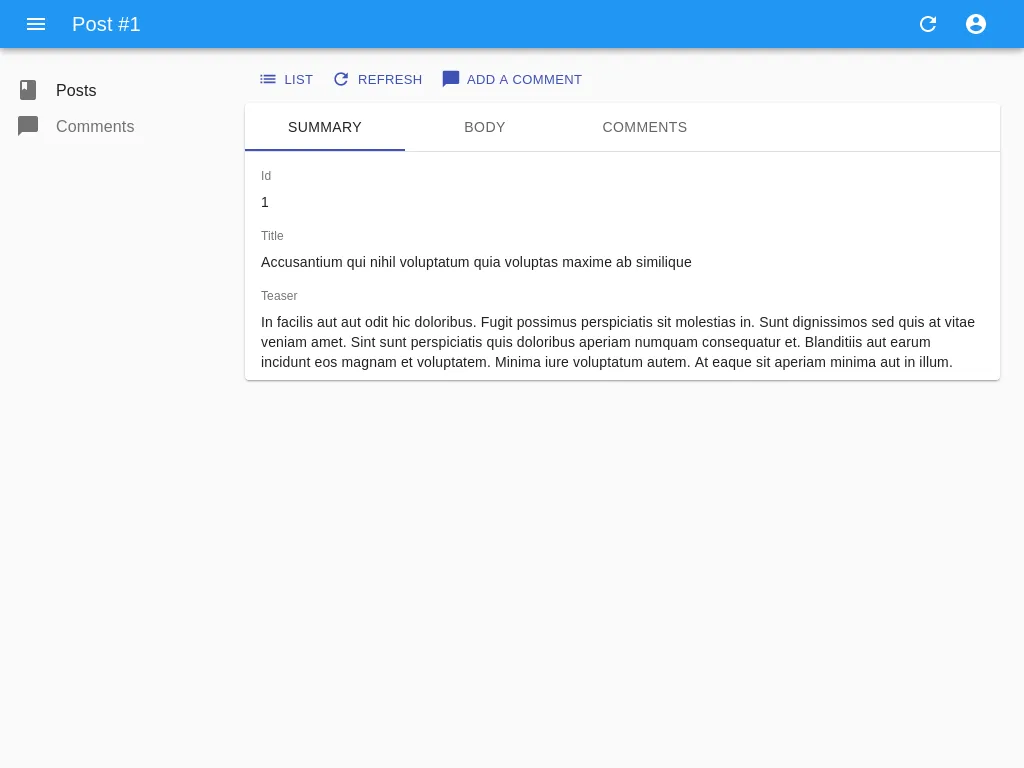
Task: Switch to the BODY tab
Action: (485, 127)
